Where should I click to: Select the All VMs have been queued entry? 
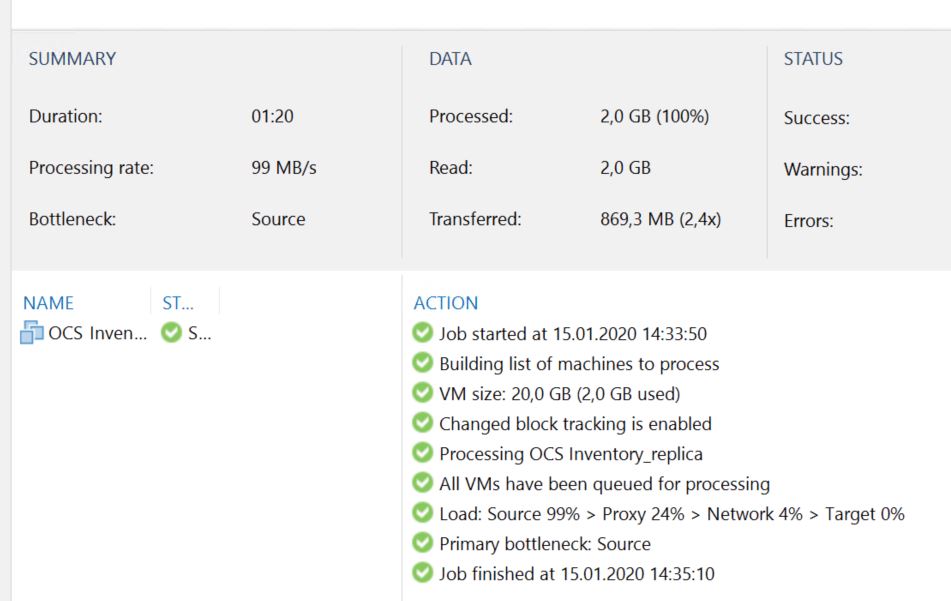[604, 484]
